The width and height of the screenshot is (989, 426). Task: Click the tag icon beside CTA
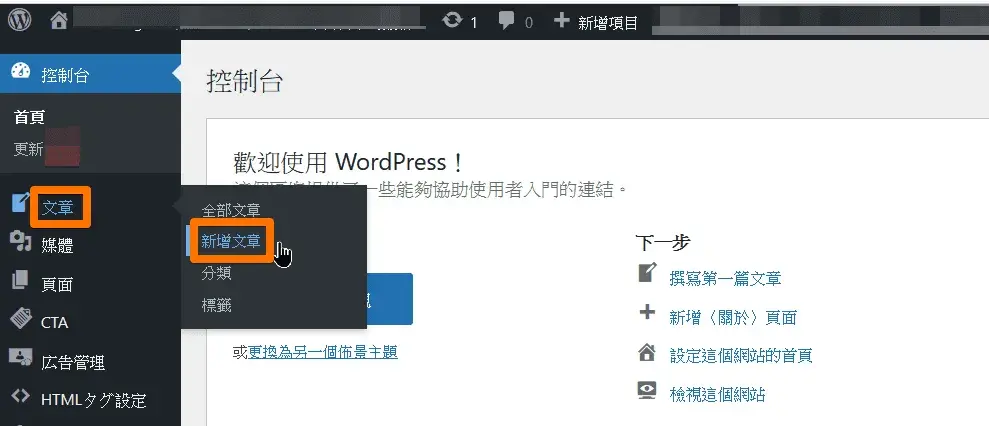[21, 318]
